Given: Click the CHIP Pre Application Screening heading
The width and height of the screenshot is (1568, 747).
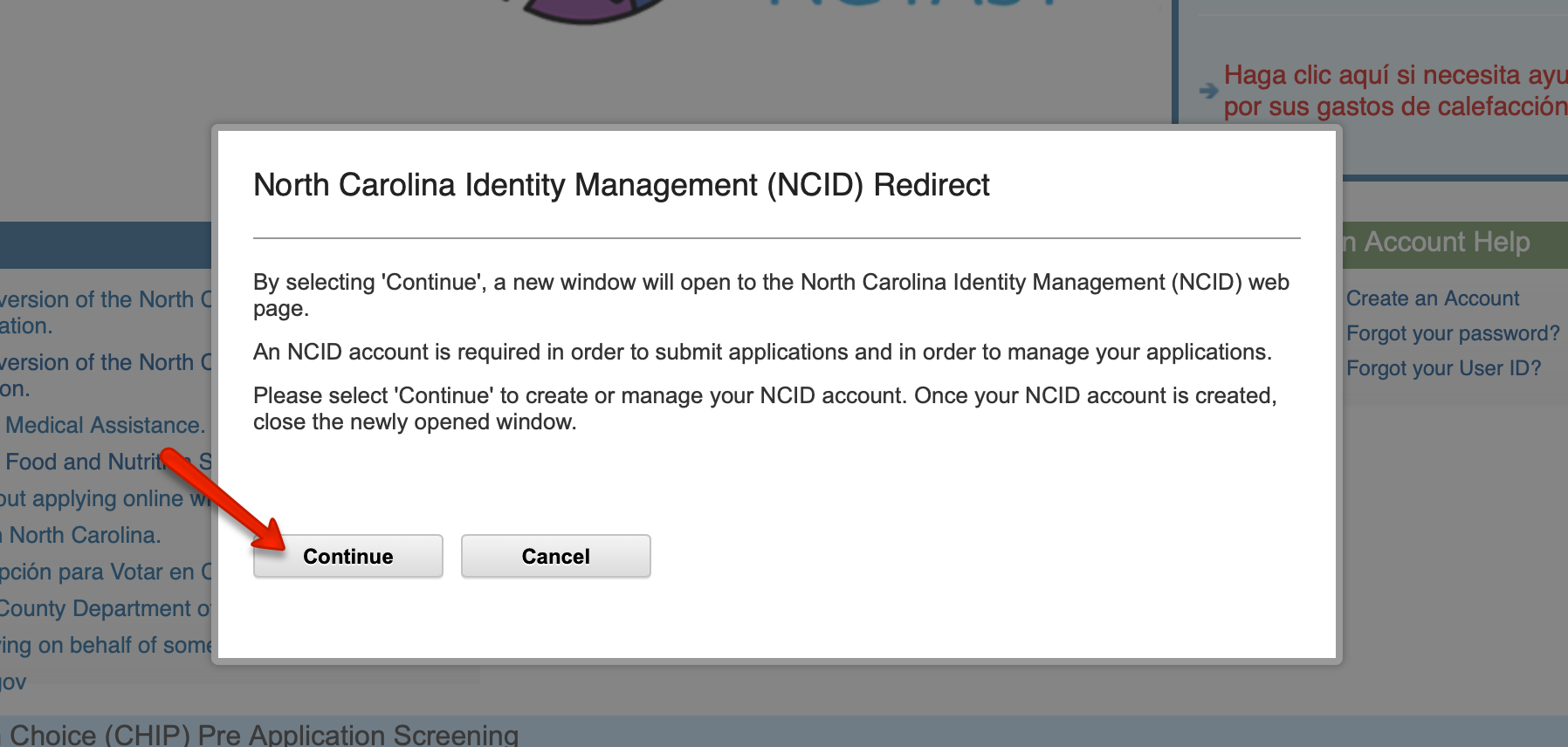Looking at the screenshot, I should pyautogui.click(x=262, y=735).
